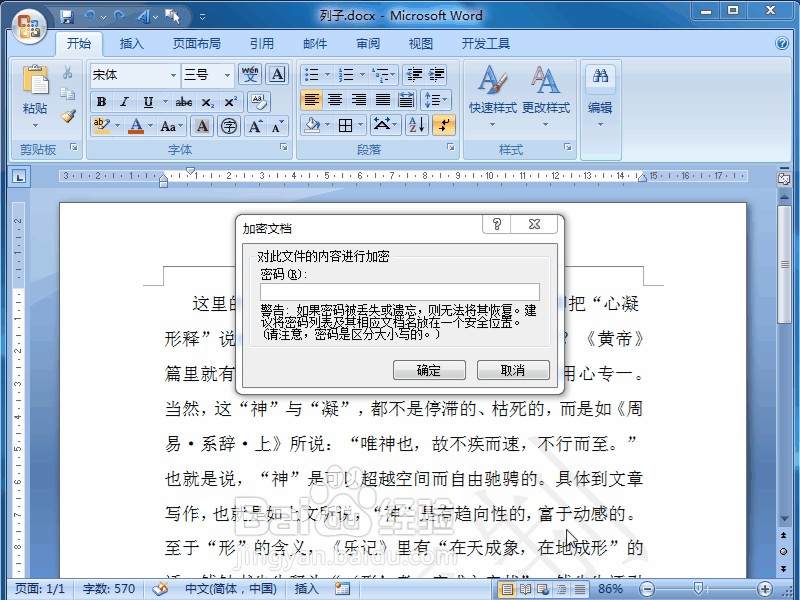Activate the sort icon in paragraph group
The image size is (800, 600).
[x=415, y=125]
